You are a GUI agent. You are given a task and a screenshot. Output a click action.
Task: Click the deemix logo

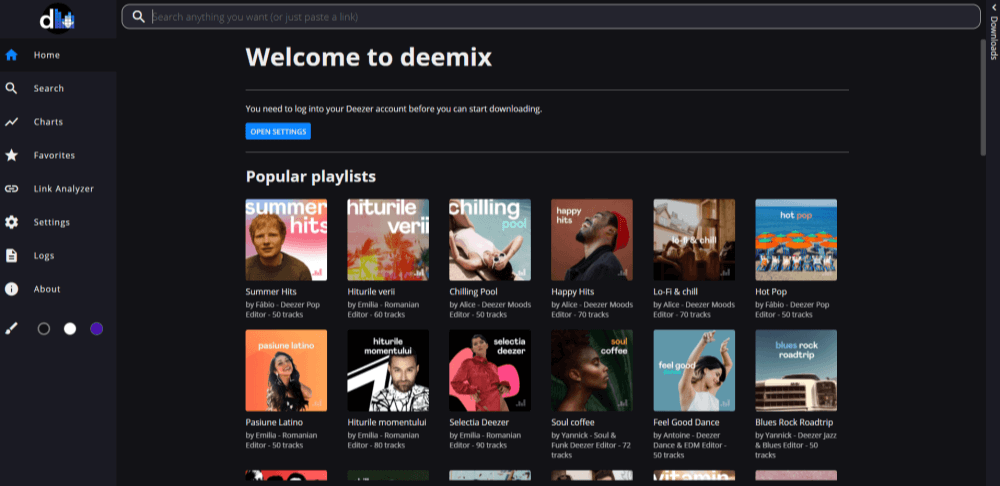pyautogui.click(x=57, y=18)
